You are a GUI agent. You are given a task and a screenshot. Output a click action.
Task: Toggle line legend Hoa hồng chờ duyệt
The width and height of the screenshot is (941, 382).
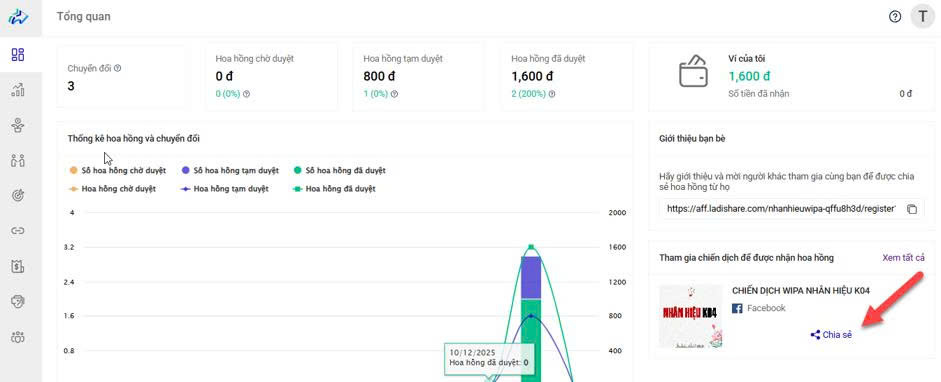click(x=113, y=189)
